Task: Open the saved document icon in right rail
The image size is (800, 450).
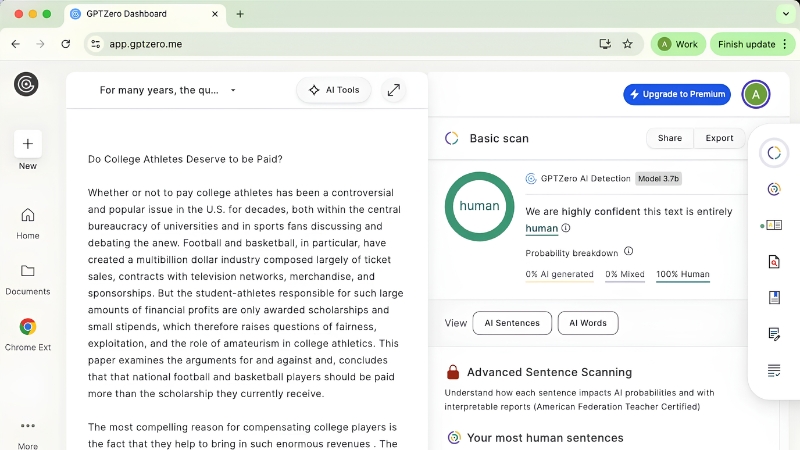Action: click(774, 297)
